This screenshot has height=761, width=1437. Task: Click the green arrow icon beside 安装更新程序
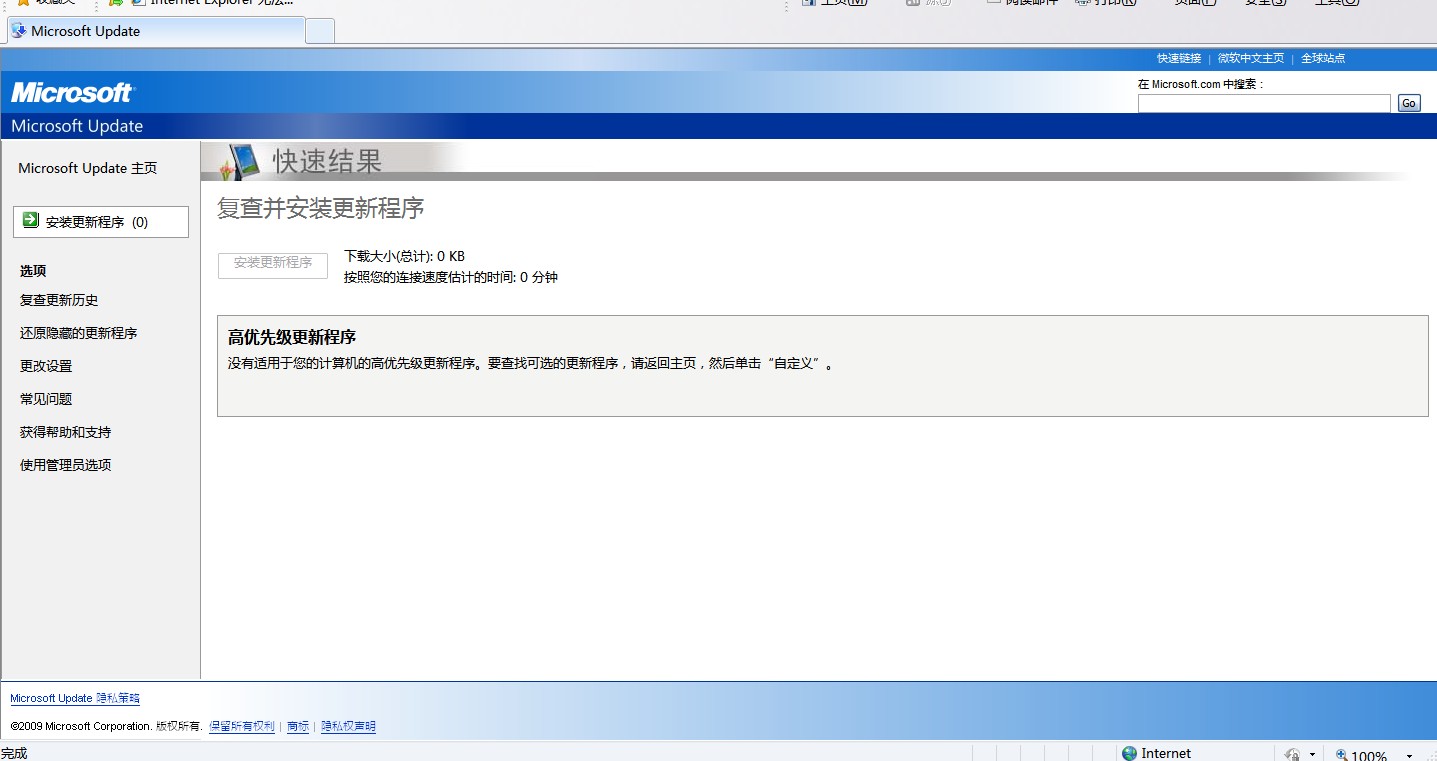(31, 220)
